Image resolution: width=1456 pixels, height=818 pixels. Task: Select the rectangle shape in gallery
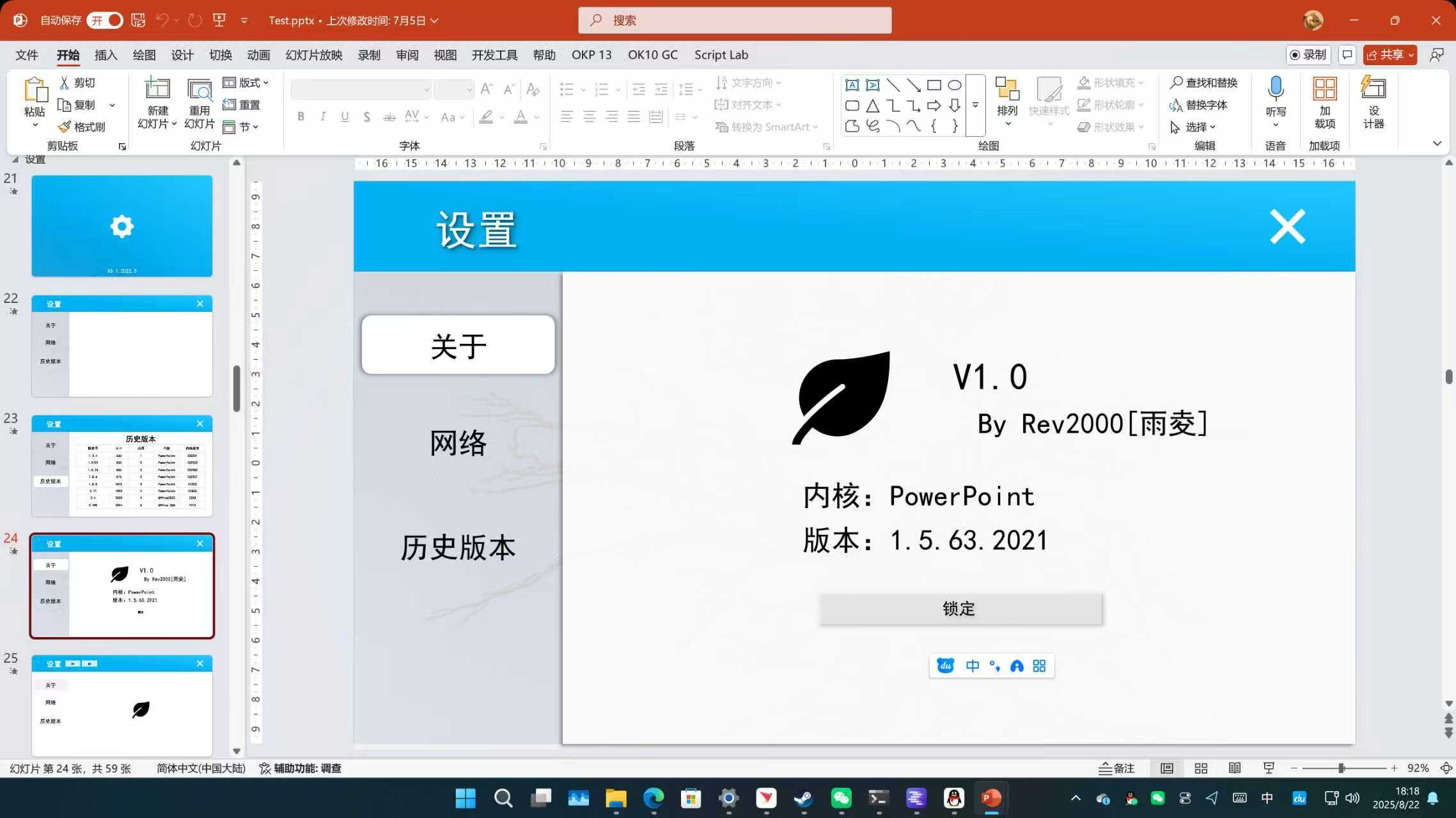[x=934, y=85]
